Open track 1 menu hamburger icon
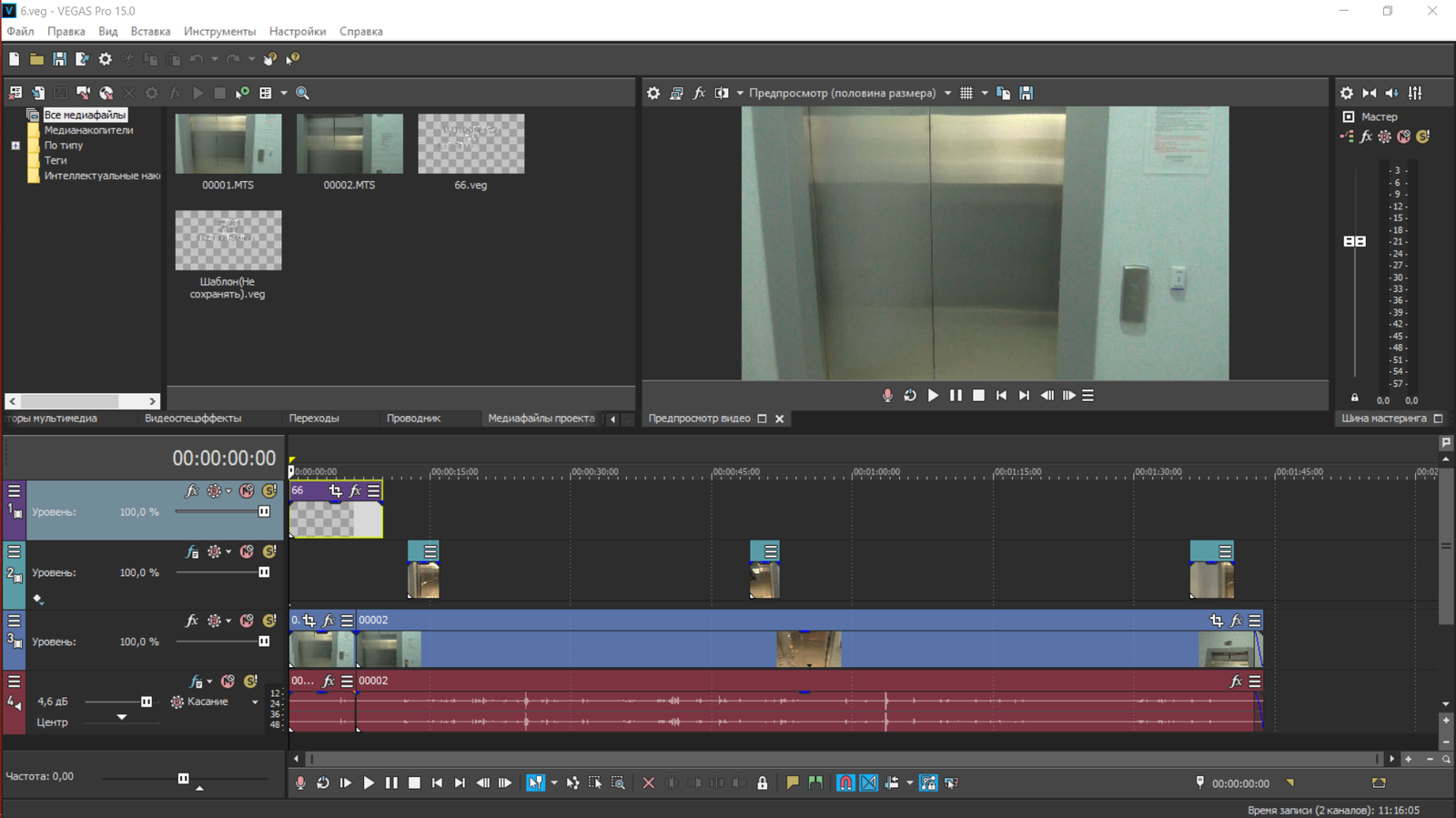 pos(14,491)
